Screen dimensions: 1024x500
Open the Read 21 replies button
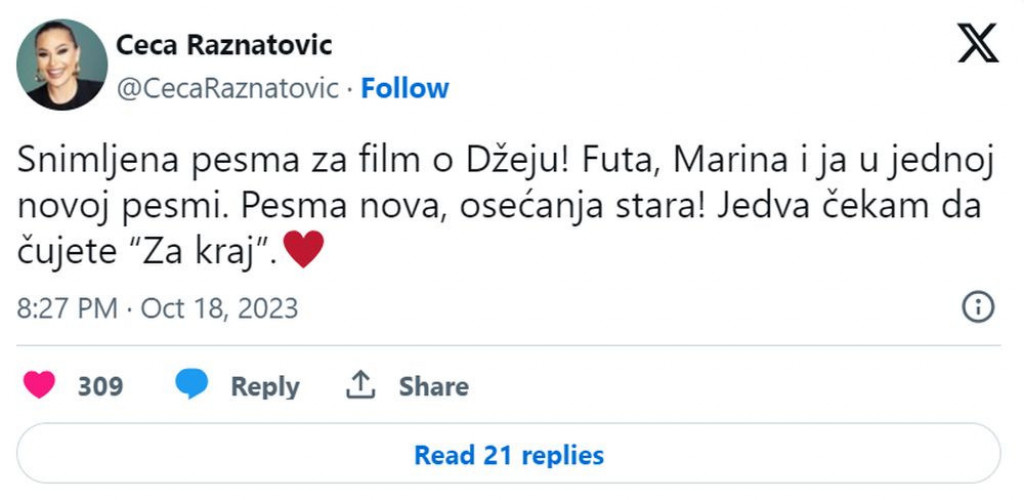click(509, 455)
